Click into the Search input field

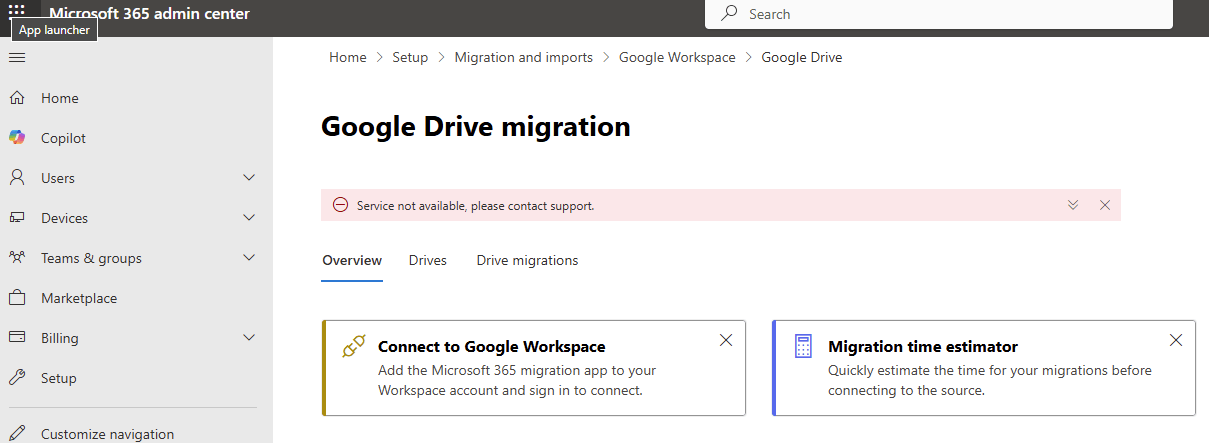click(x=939, y=14)
